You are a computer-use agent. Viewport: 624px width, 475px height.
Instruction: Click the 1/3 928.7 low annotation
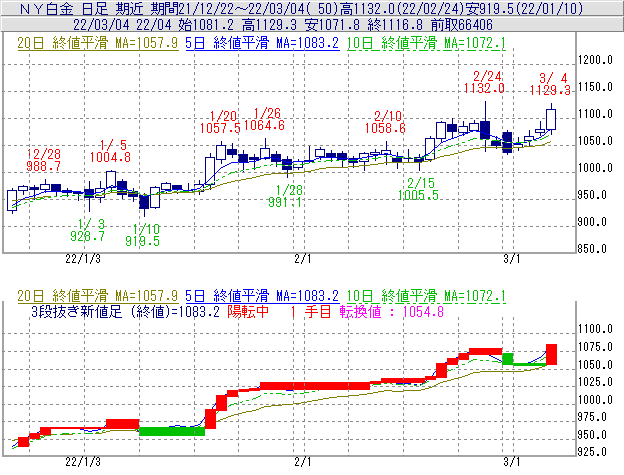coord(88,230)
